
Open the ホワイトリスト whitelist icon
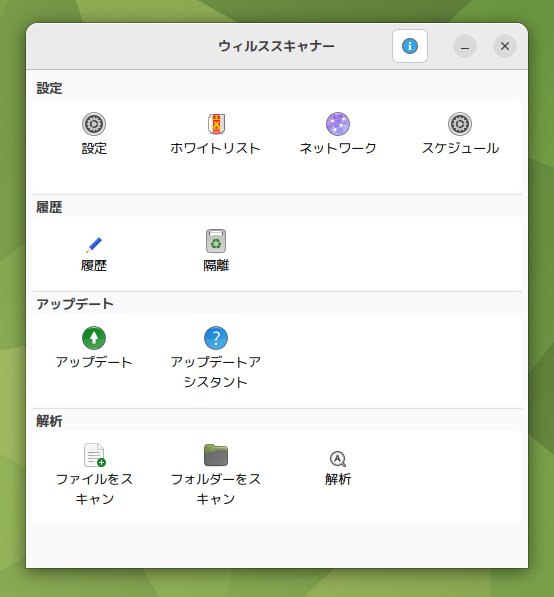click(216, 124)
